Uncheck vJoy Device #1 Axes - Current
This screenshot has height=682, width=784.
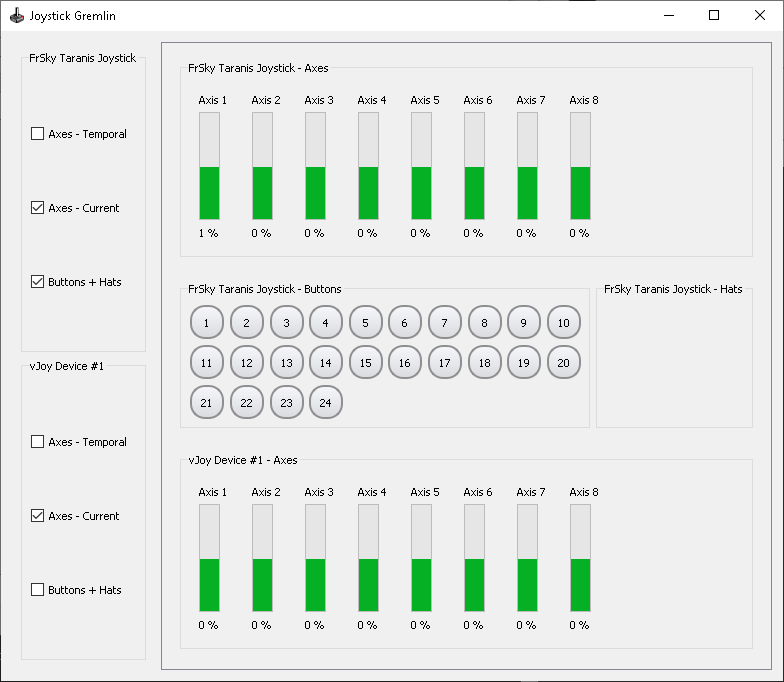pos(38,516)
